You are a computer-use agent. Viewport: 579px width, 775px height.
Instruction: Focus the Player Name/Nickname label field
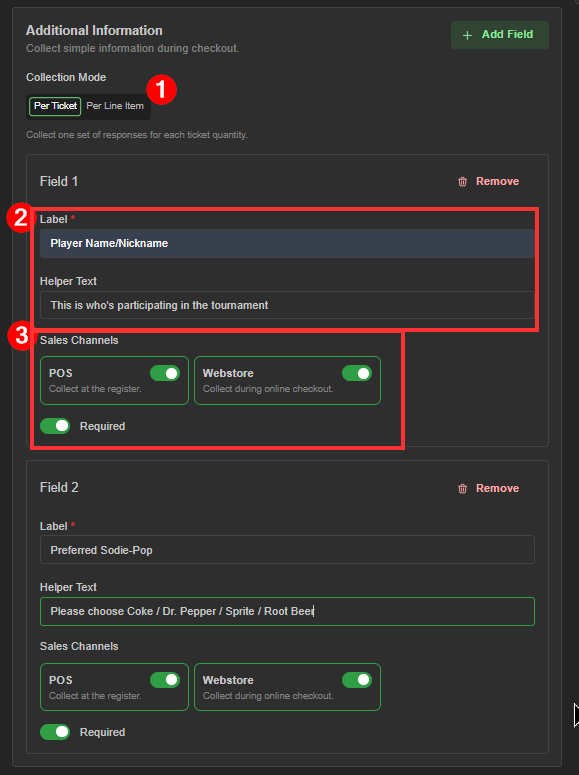287,243
